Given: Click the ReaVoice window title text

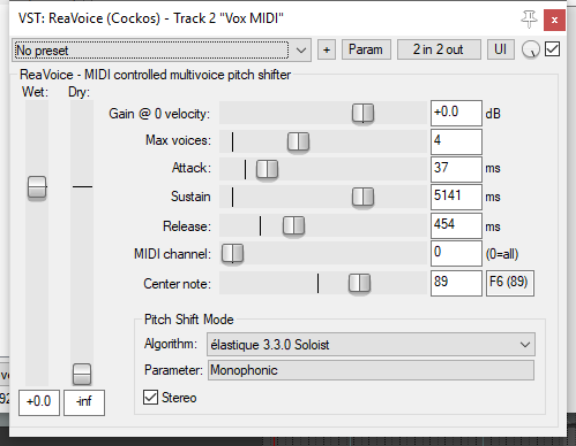Looking at the screenshot, I should click(151, 18).
